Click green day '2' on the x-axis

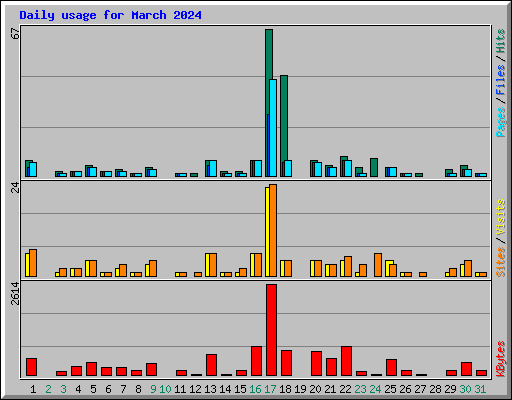(x=48, y=389)
